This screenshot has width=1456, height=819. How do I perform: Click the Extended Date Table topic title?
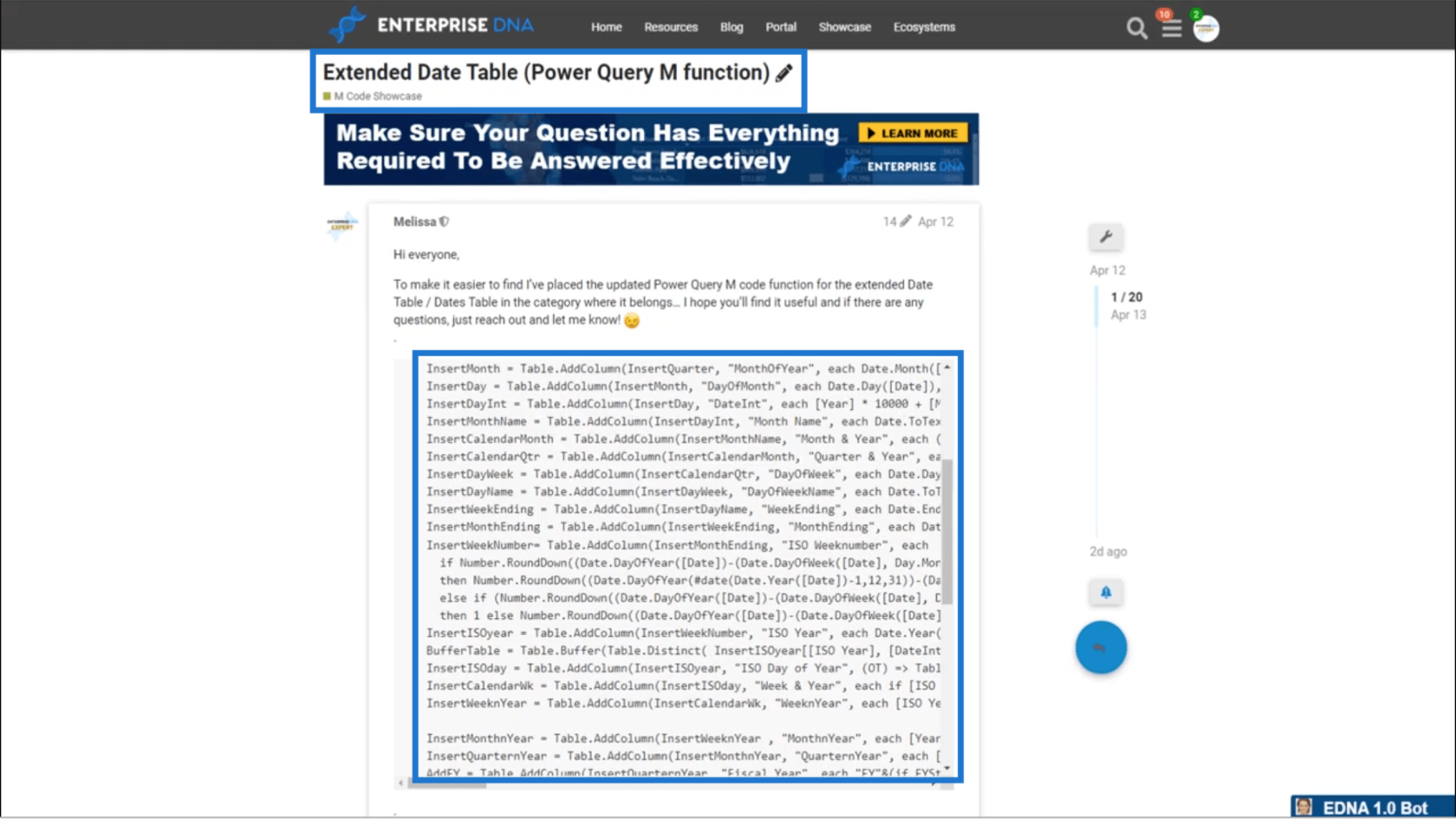(x=546, y=72)
